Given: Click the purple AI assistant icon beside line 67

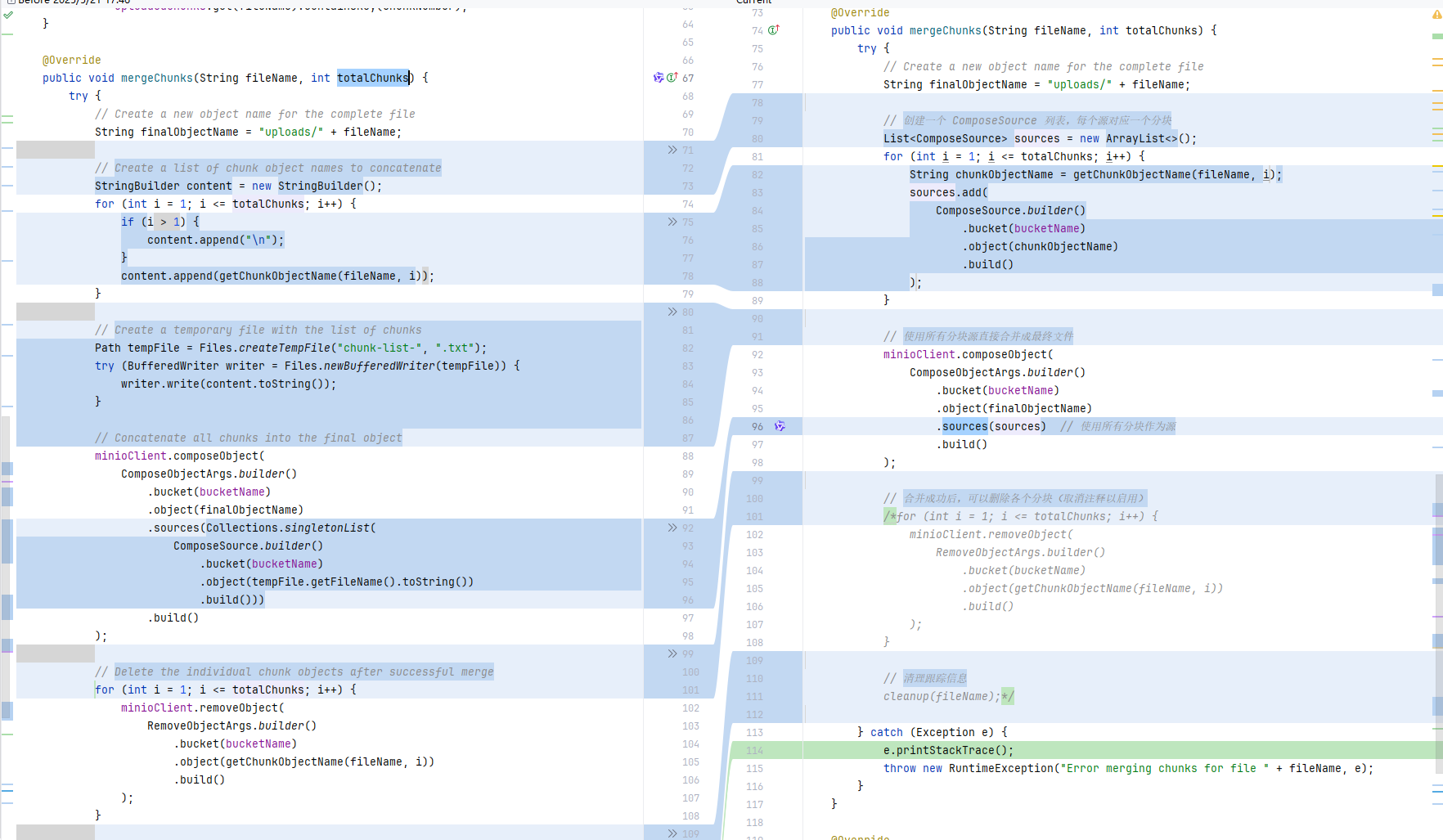Looking at the screenshot, I should pyautogui.click(x=659, y=78).
